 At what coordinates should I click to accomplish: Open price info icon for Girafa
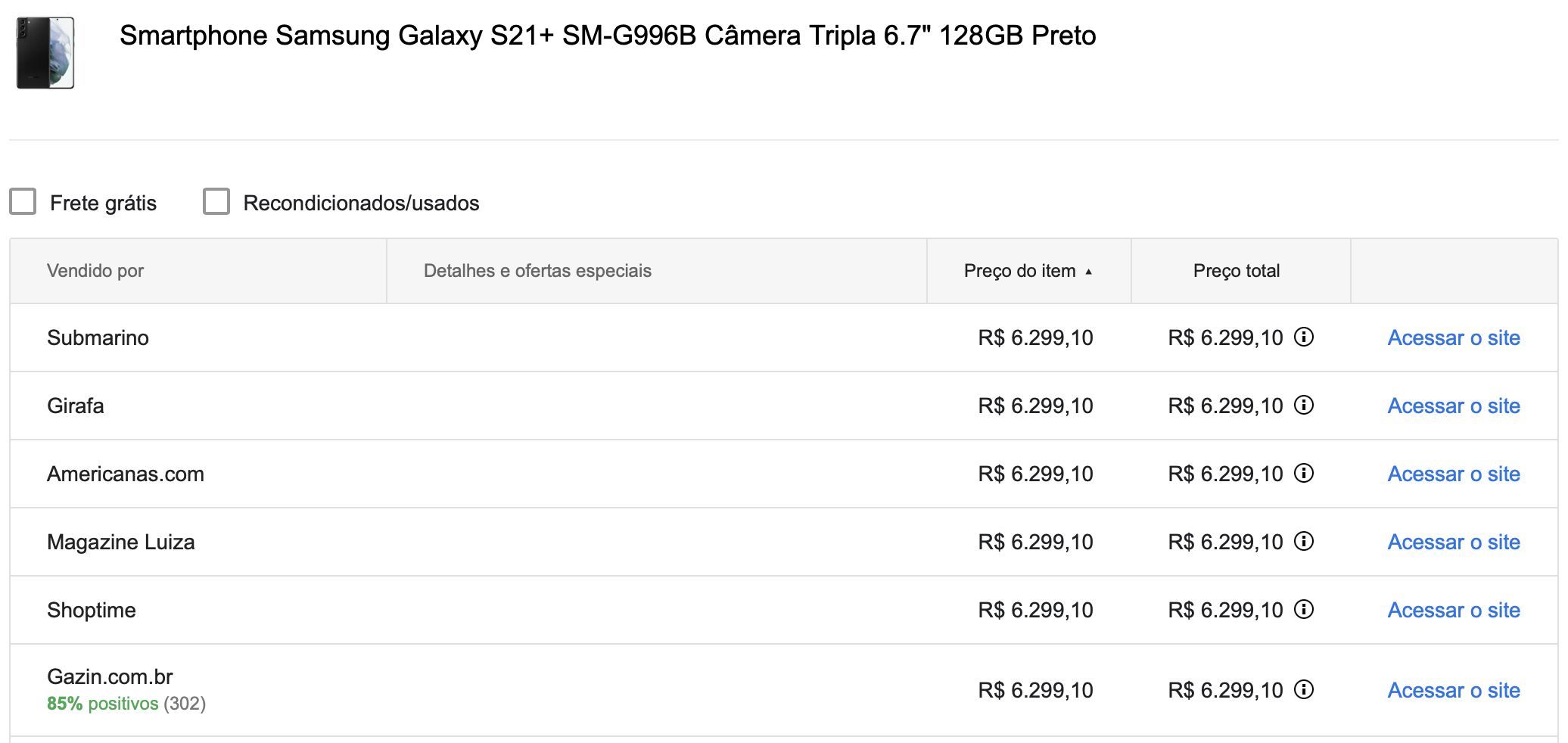[x=1303, y=405]
